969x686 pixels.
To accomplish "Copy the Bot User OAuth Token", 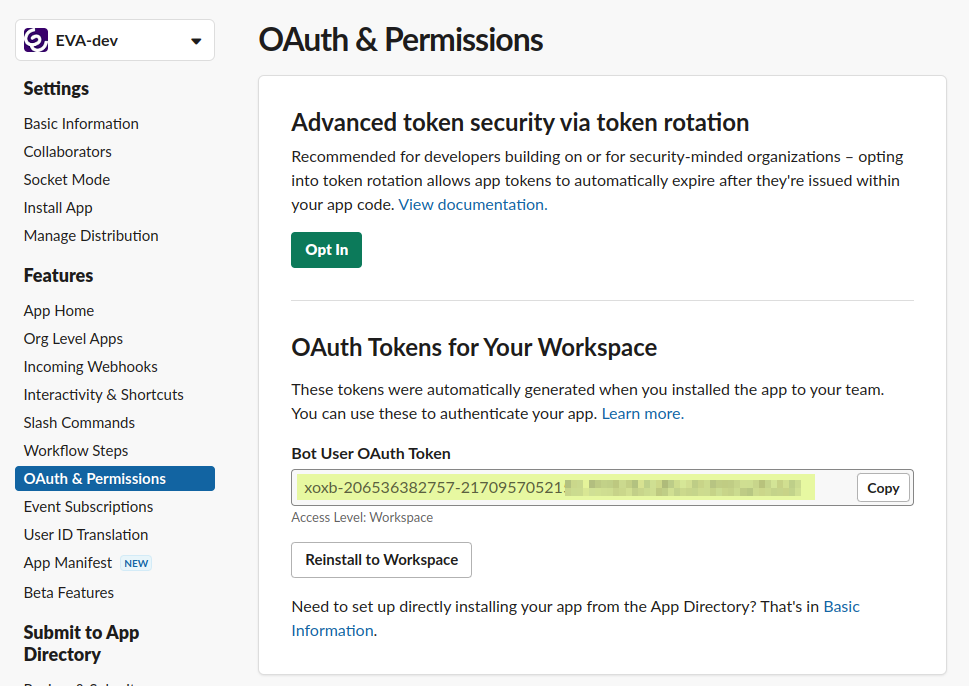I will click(x=883, y=488).
